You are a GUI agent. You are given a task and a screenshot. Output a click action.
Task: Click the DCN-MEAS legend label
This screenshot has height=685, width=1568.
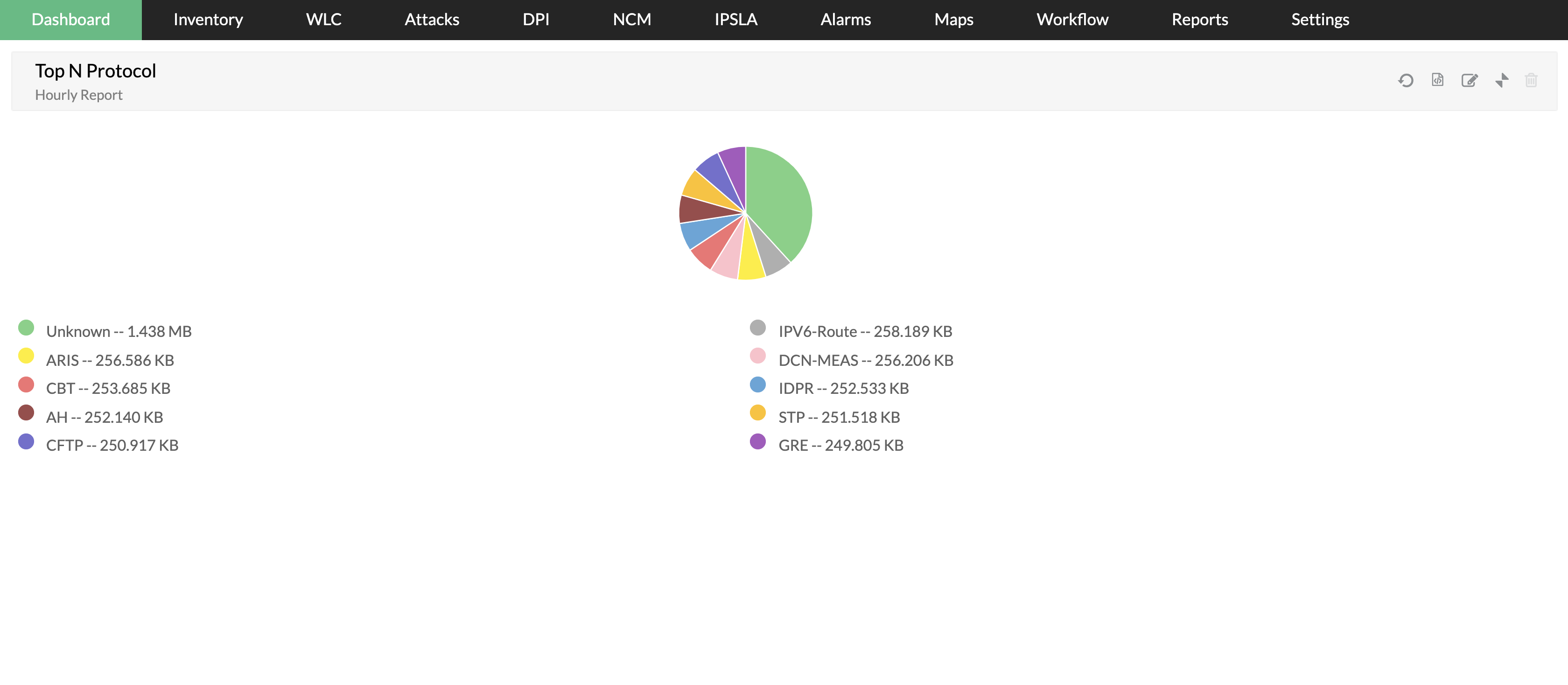click(866, 360)
